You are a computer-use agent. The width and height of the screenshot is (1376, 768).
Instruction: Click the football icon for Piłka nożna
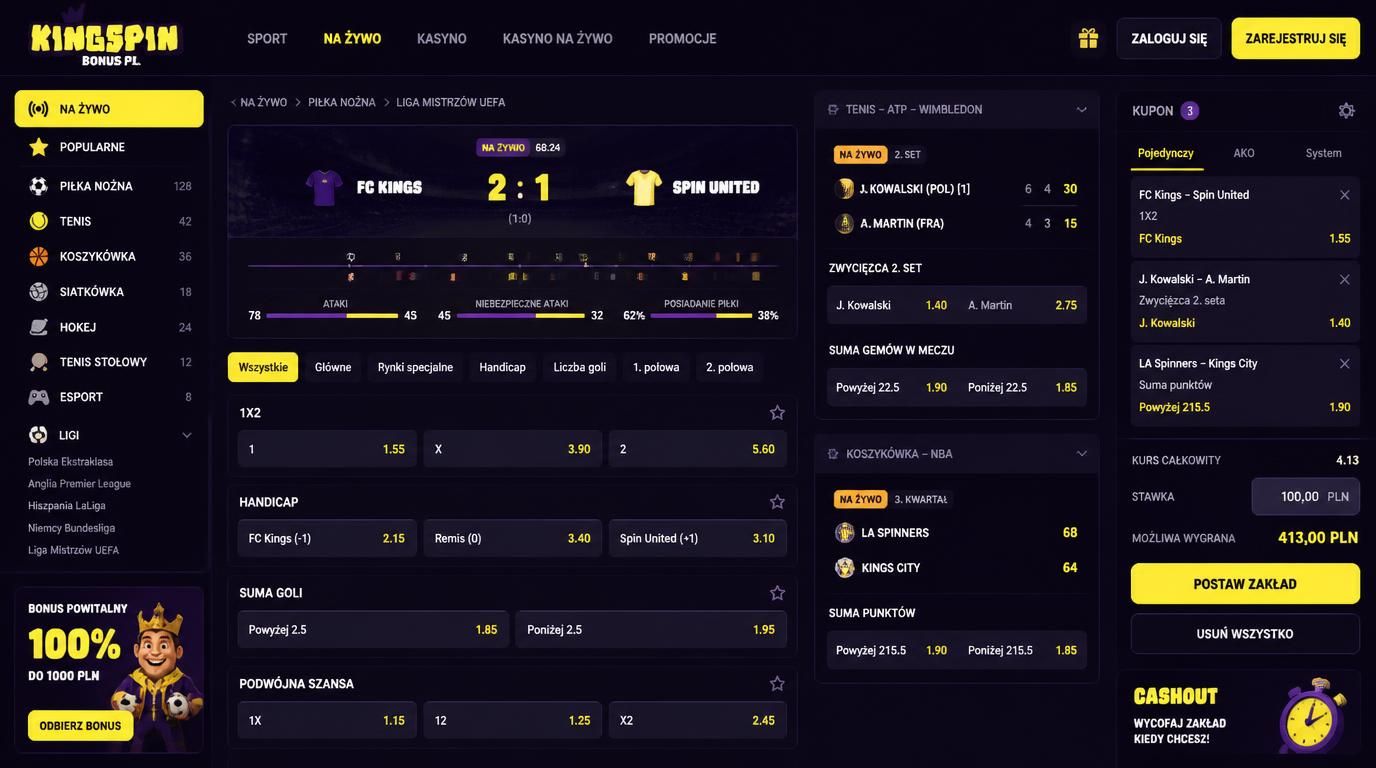(39, 186)
